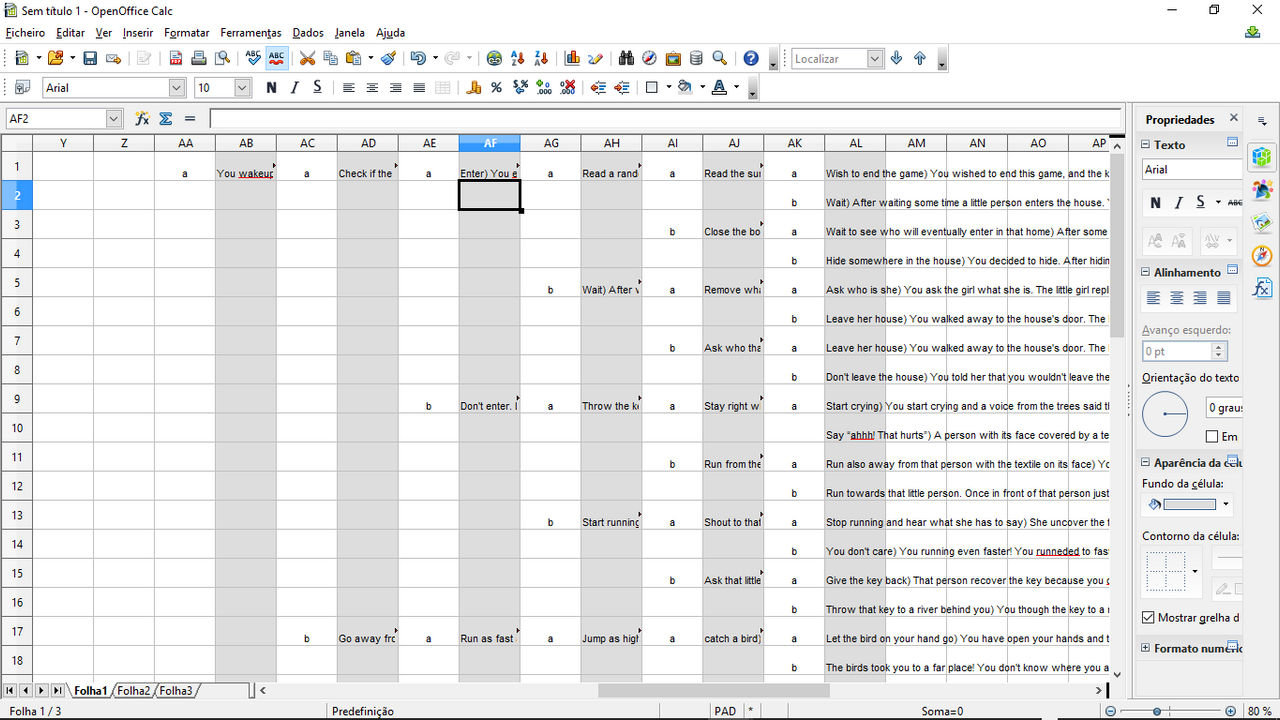
Task: Click the Predefinição page style status field
Action: tap(363, 712)
